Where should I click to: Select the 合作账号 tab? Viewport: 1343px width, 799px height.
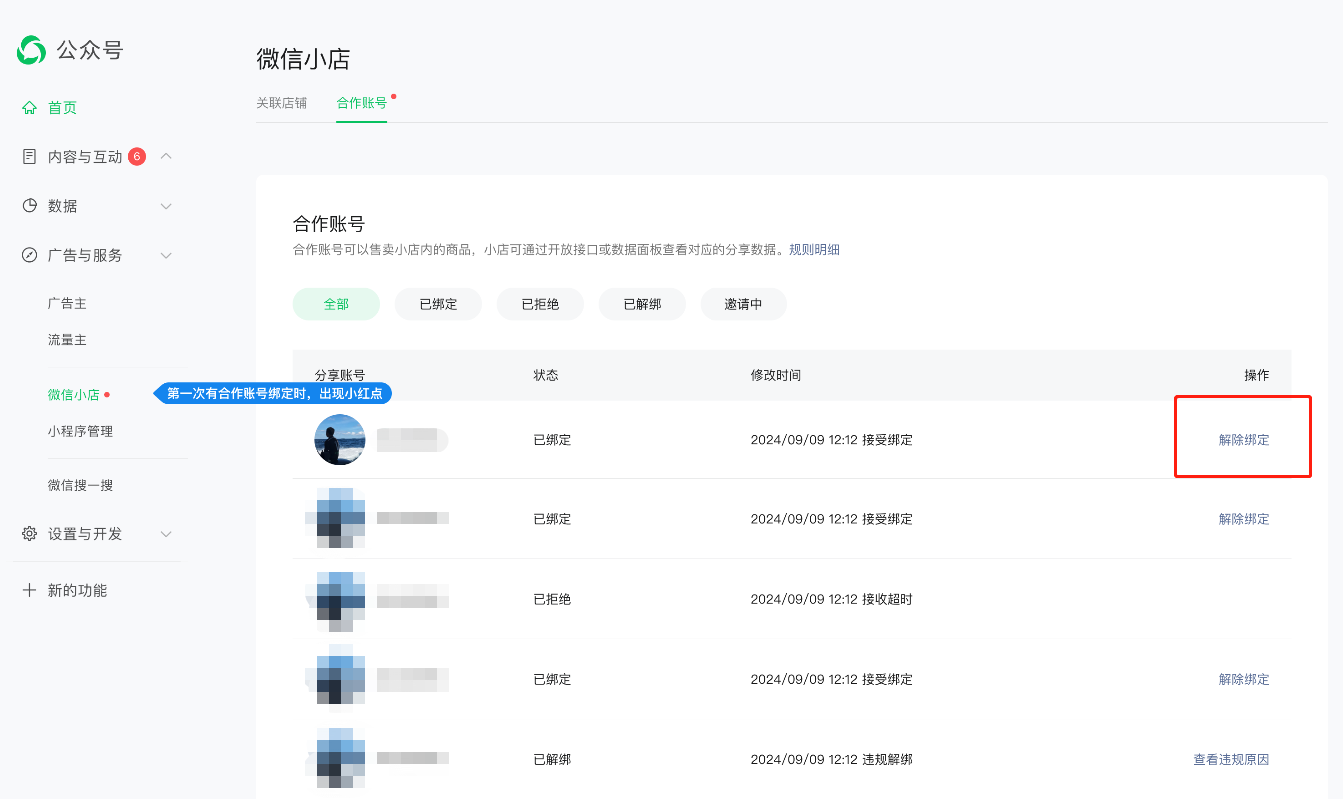[361, 103]
